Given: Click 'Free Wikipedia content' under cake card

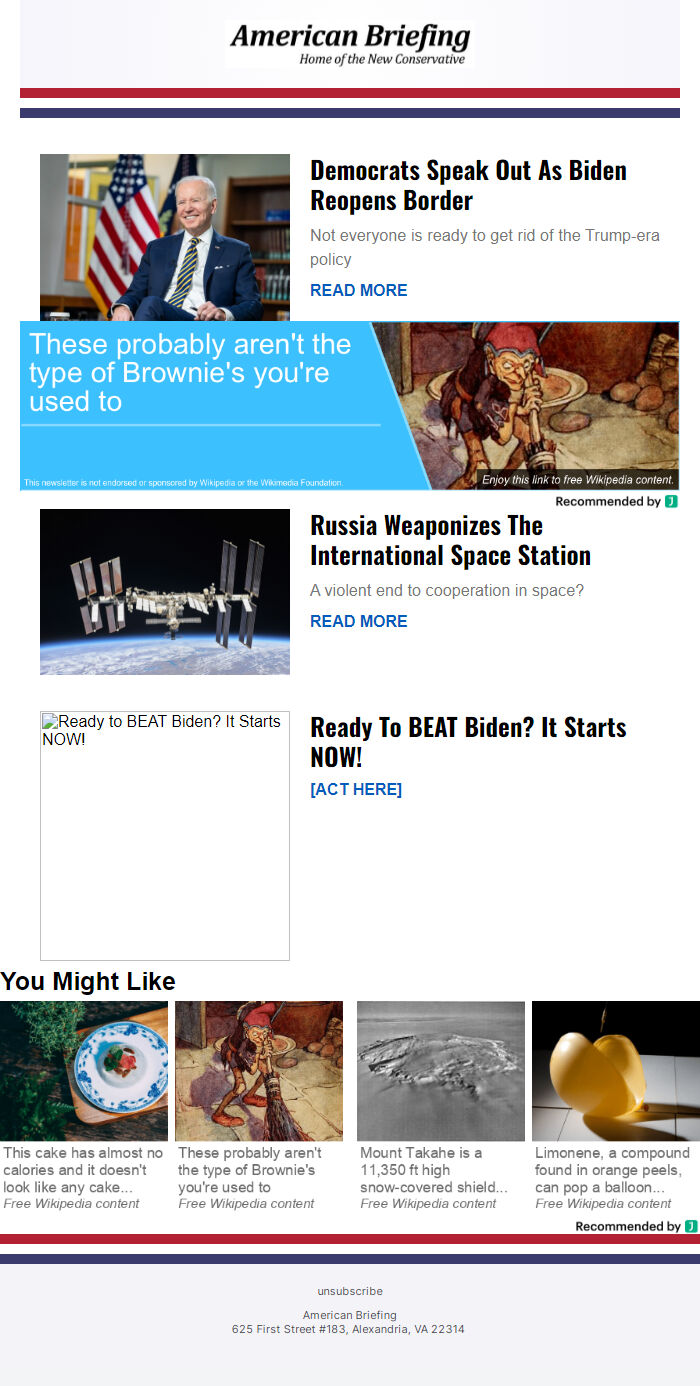Looking at the screenshot, I should (71, 1204).
